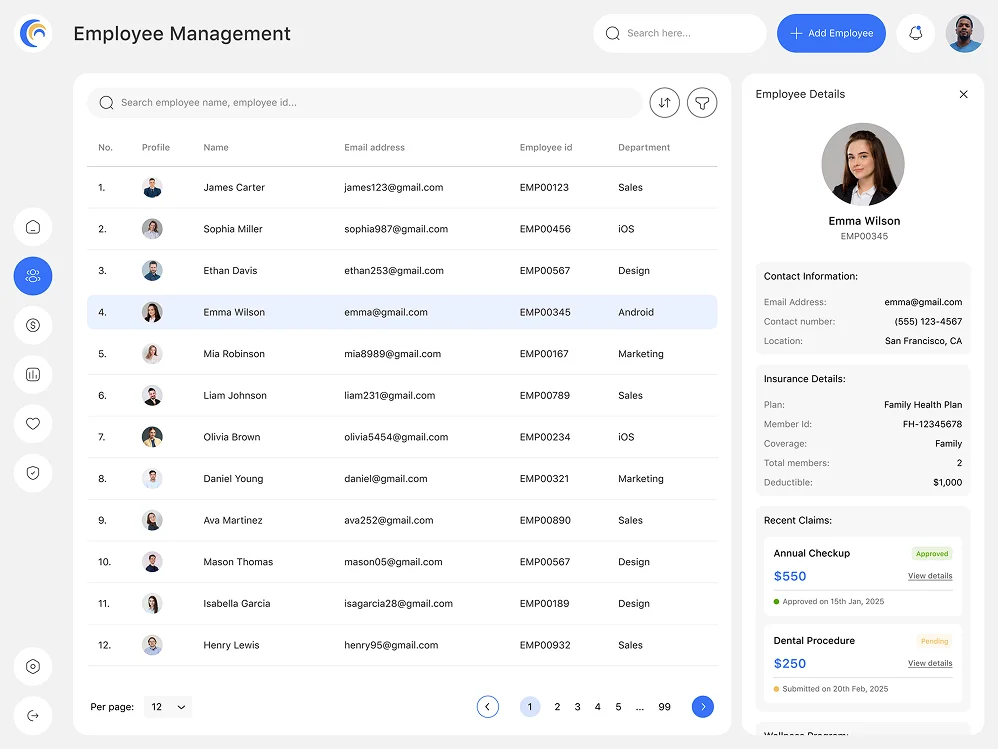Open the Payments section in the sidebar
998x749 pixels.
[x=33, y=325]
